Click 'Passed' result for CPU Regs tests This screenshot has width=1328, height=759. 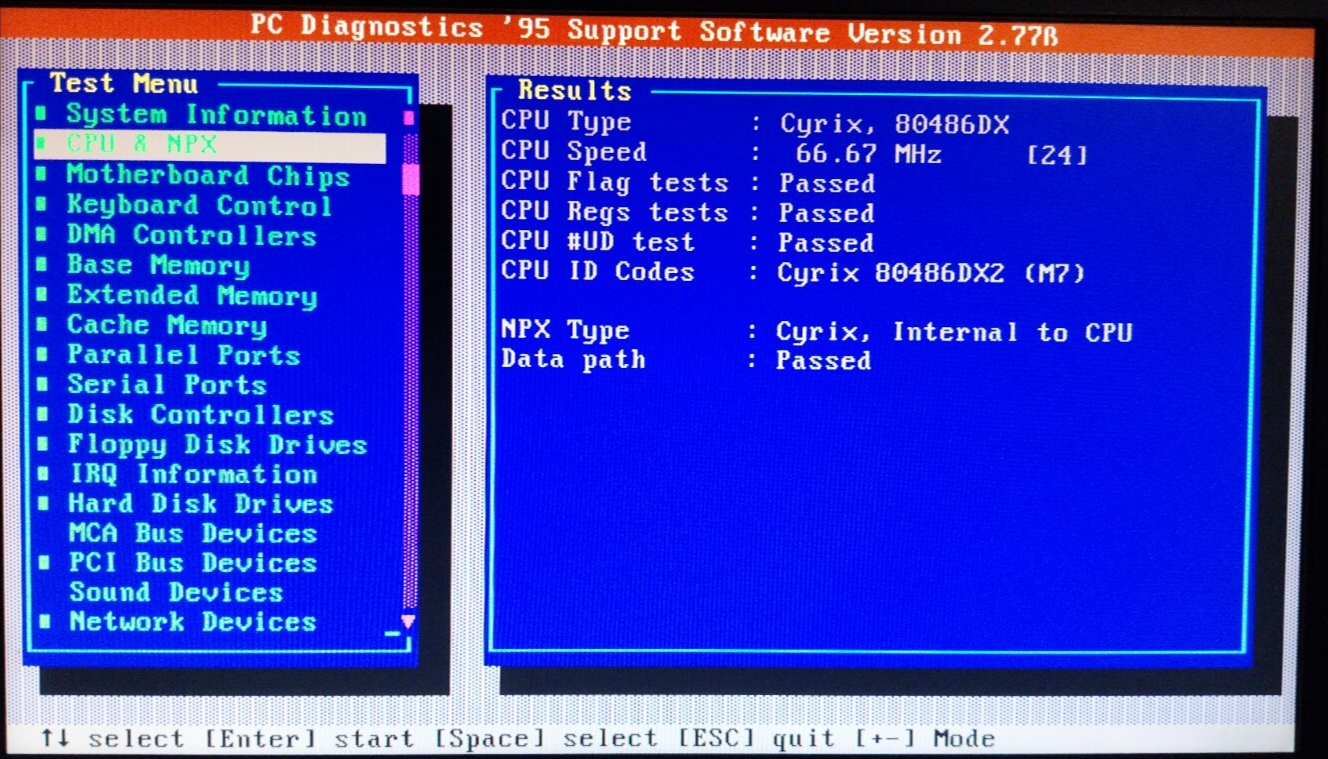click(827, 214)
